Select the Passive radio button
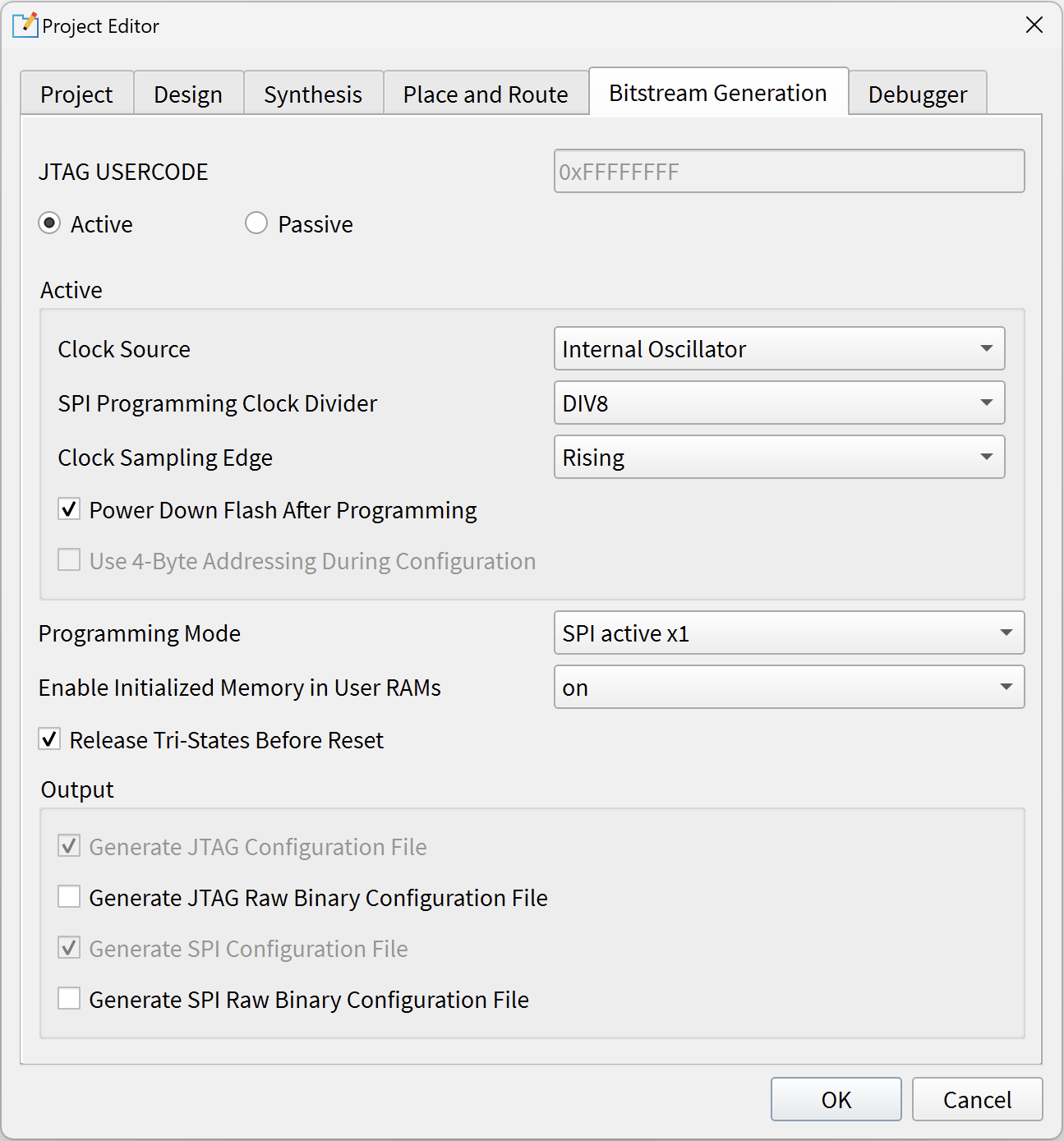This screenshot has height=1141, width=1064. [256, 223]
